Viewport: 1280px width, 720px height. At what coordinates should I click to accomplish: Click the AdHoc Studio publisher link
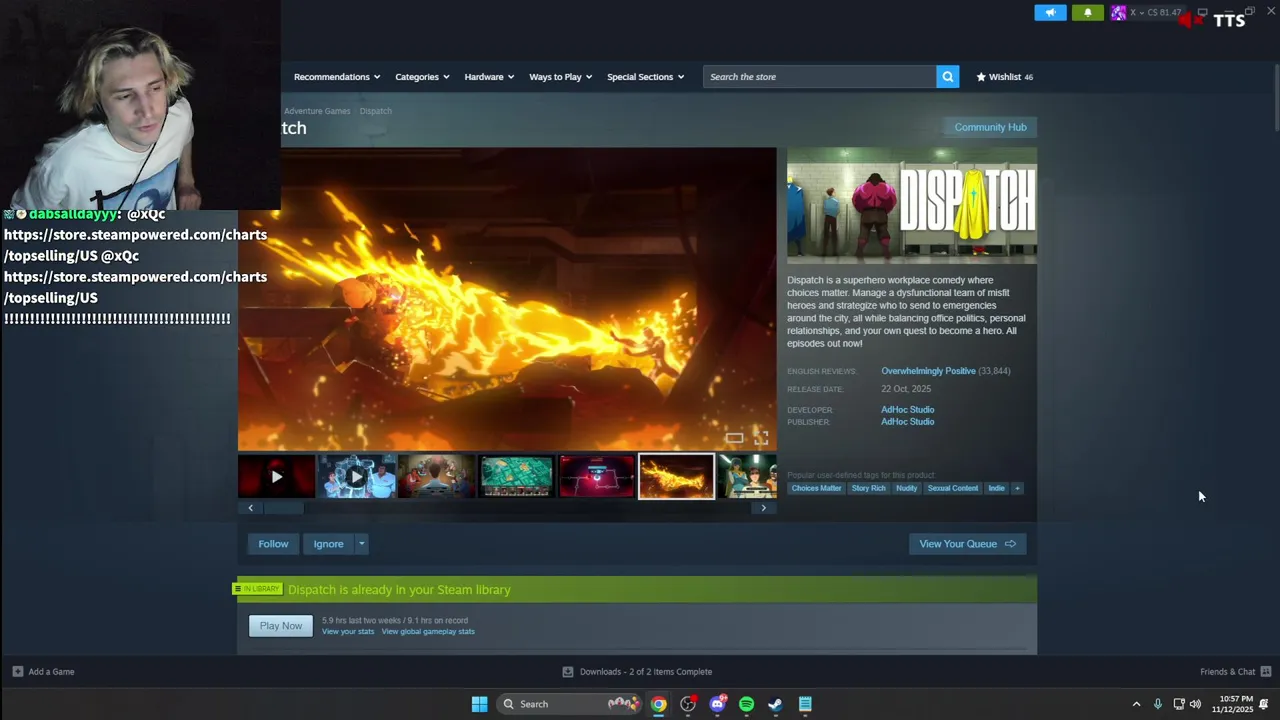pyautogui.click(x=907, y=422)
